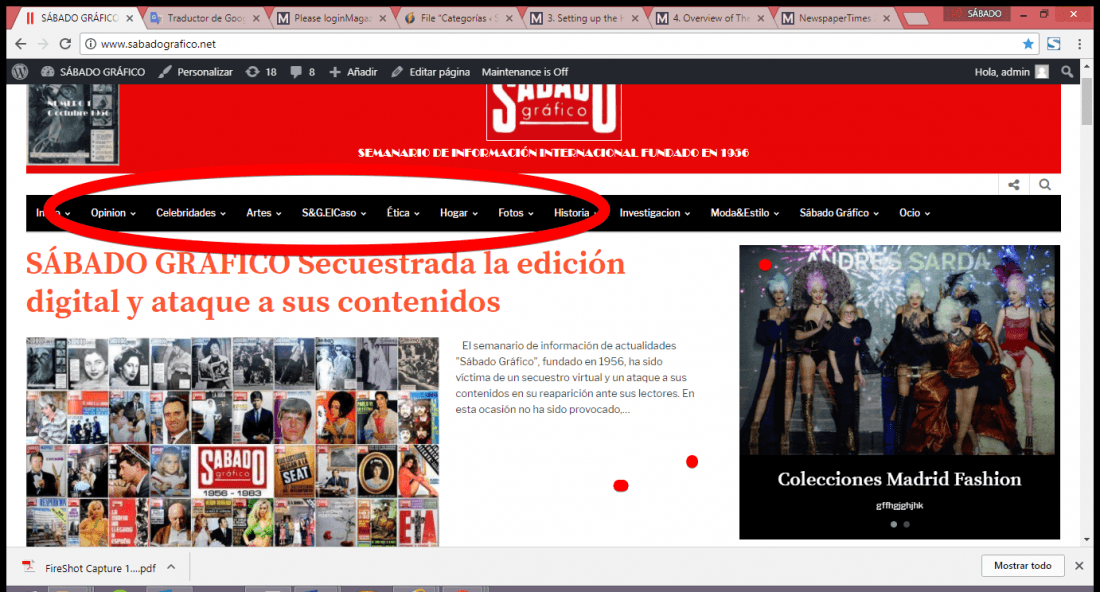The image size is (1100, 592).
Task: Switch to Traductor de Google tab
Action: (205, 18)
